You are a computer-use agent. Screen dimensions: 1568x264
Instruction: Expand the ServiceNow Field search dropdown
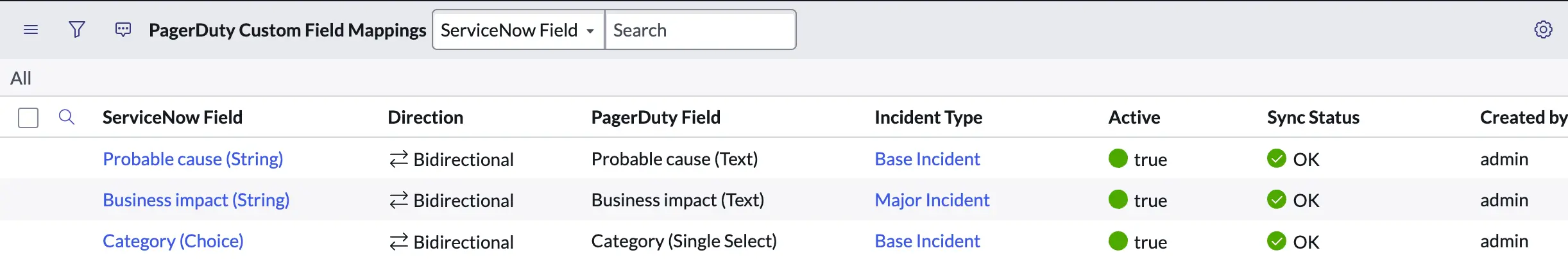(x=518, y=30)
